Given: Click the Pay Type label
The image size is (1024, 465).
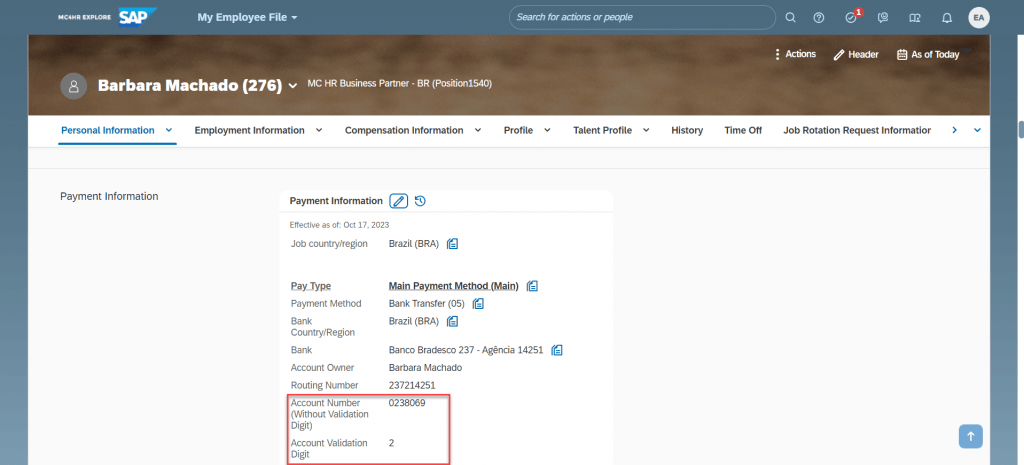Looking at the screenshot, I should click(x=311, y=285).
